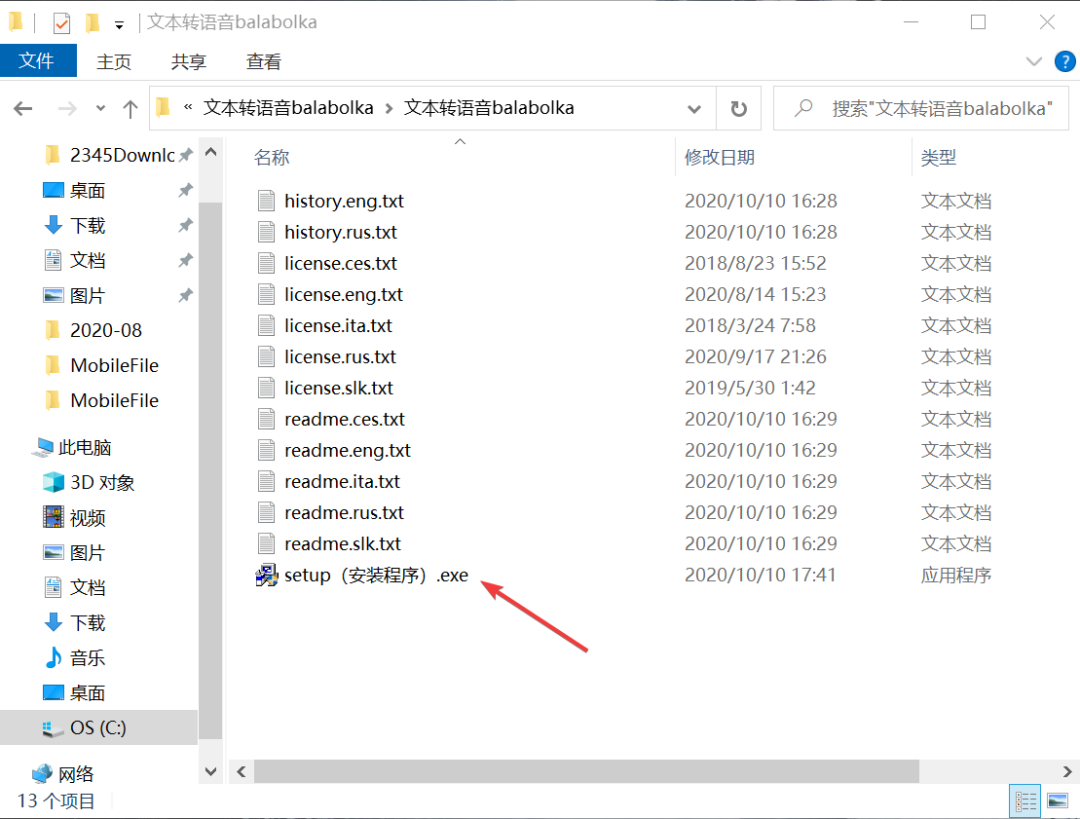The image size is (1080, 819).
Task: Select license.ces.txt file
Action: pyautogui.click(x=340, y=263)
